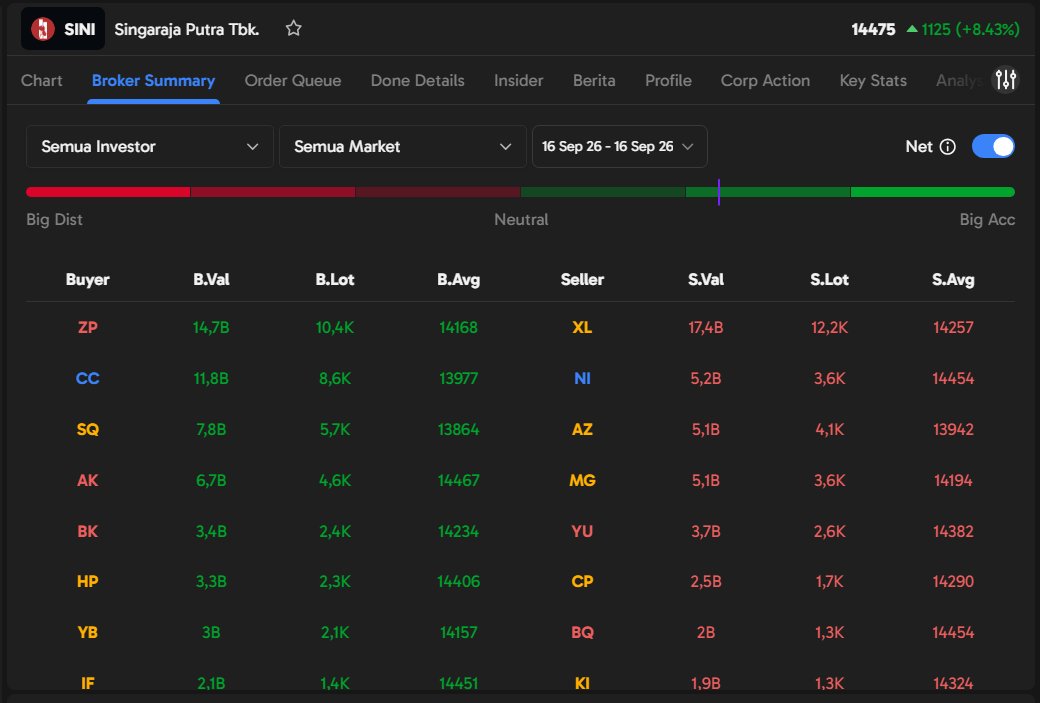1040x703 pixels.
Task: Select buyer broker ZP
Action: click(88, 327)
